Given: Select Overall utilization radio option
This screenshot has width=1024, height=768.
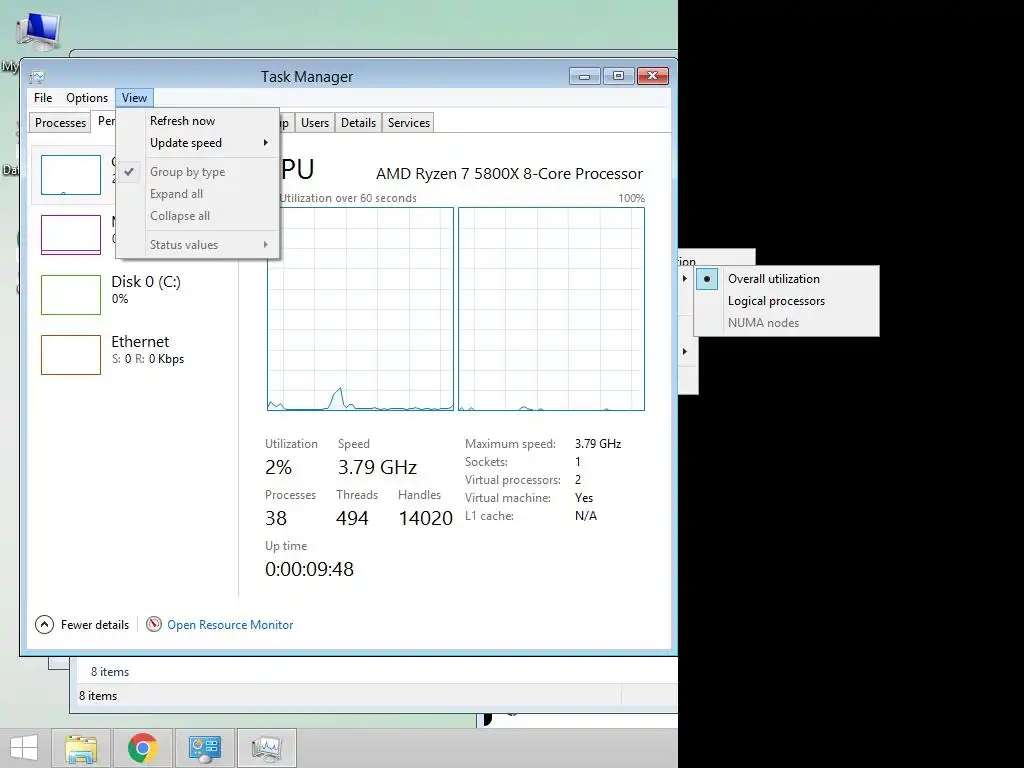Looking at the screenshot, I should click(787, 279).
